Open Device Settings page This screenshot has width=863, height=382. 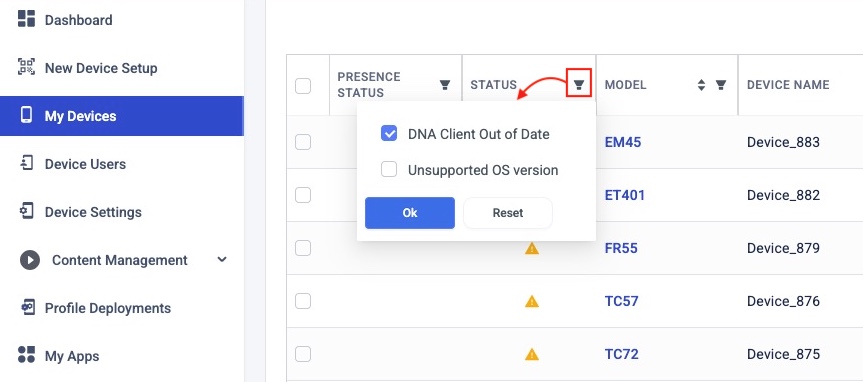click(93, 212)
